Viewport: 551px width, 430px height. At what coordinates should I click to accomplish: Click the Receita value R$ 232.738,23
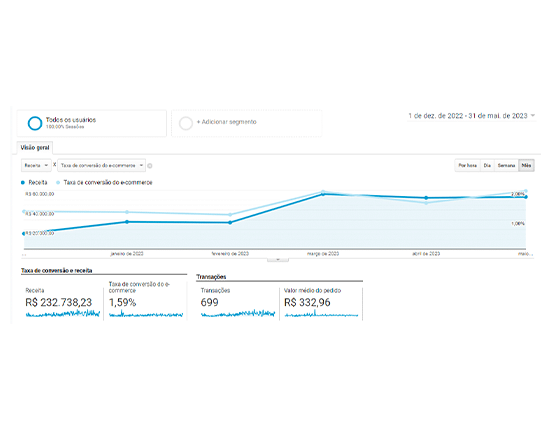tap(58, 302)
